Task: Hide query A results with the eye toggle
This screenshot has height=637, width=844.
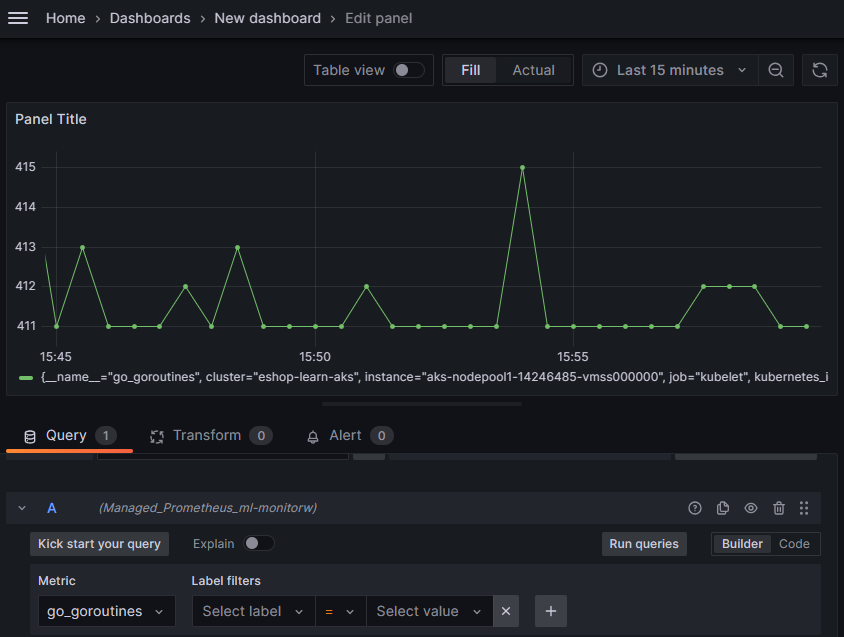Action: coord(751,508)
